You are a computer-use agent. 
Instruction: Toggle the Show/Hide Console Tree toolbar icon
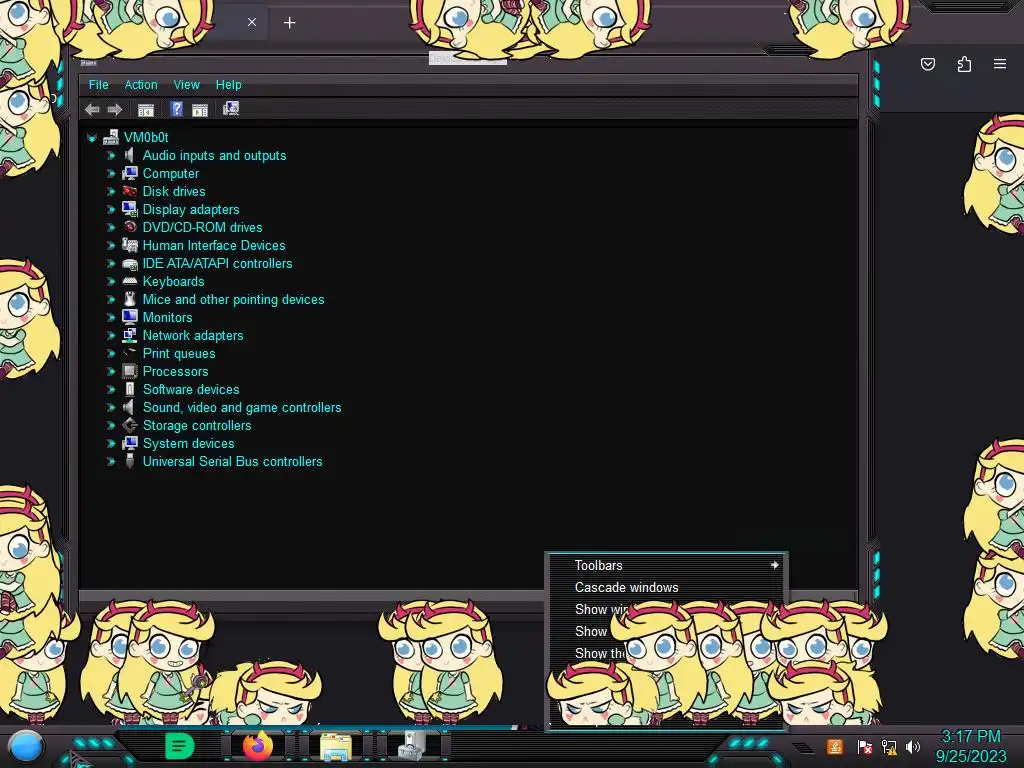[x=146, y=109]
